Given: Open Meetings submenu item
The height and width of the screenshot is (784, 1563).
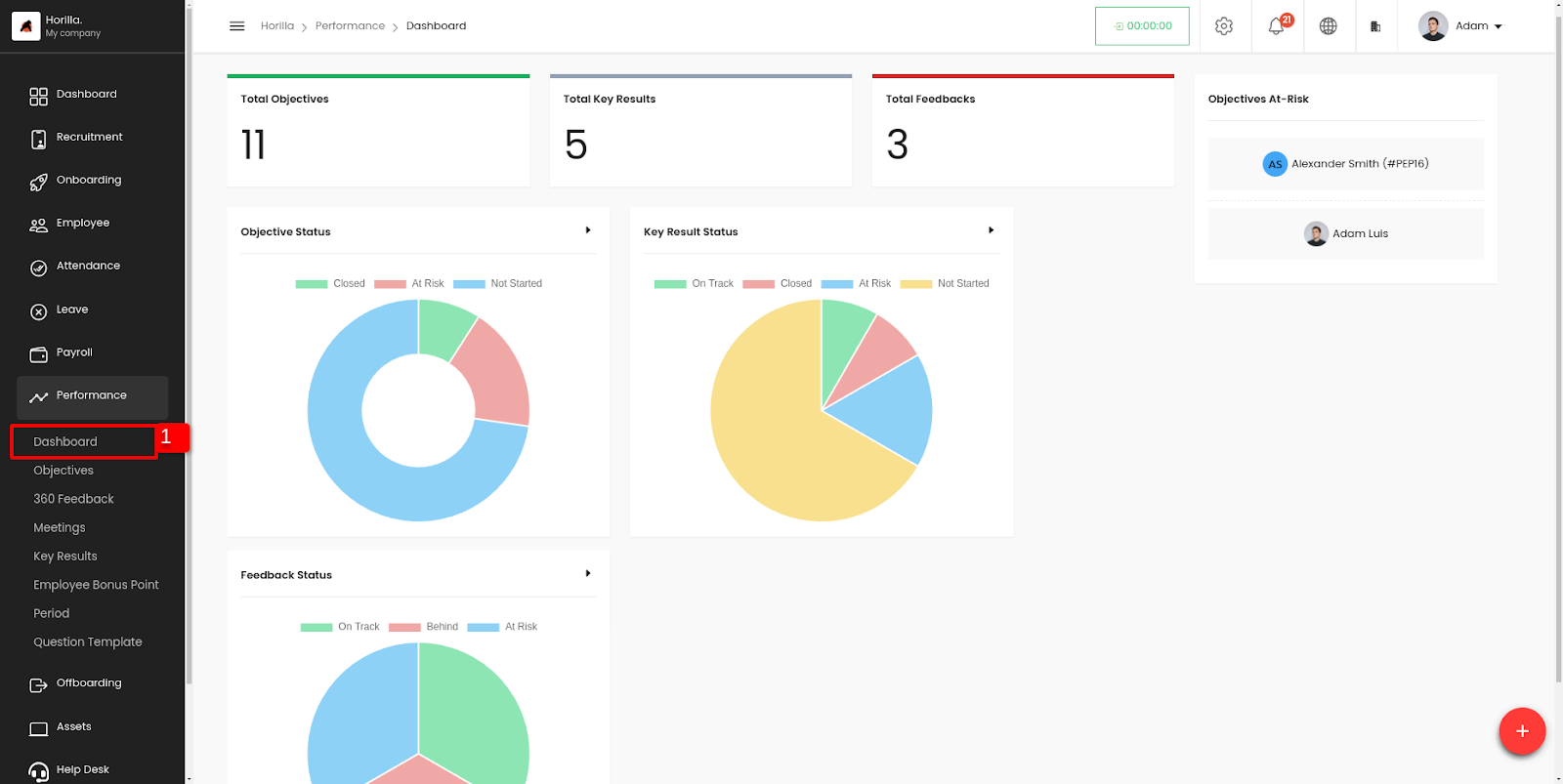Looking at the screenshot, I should coord(60,528).
